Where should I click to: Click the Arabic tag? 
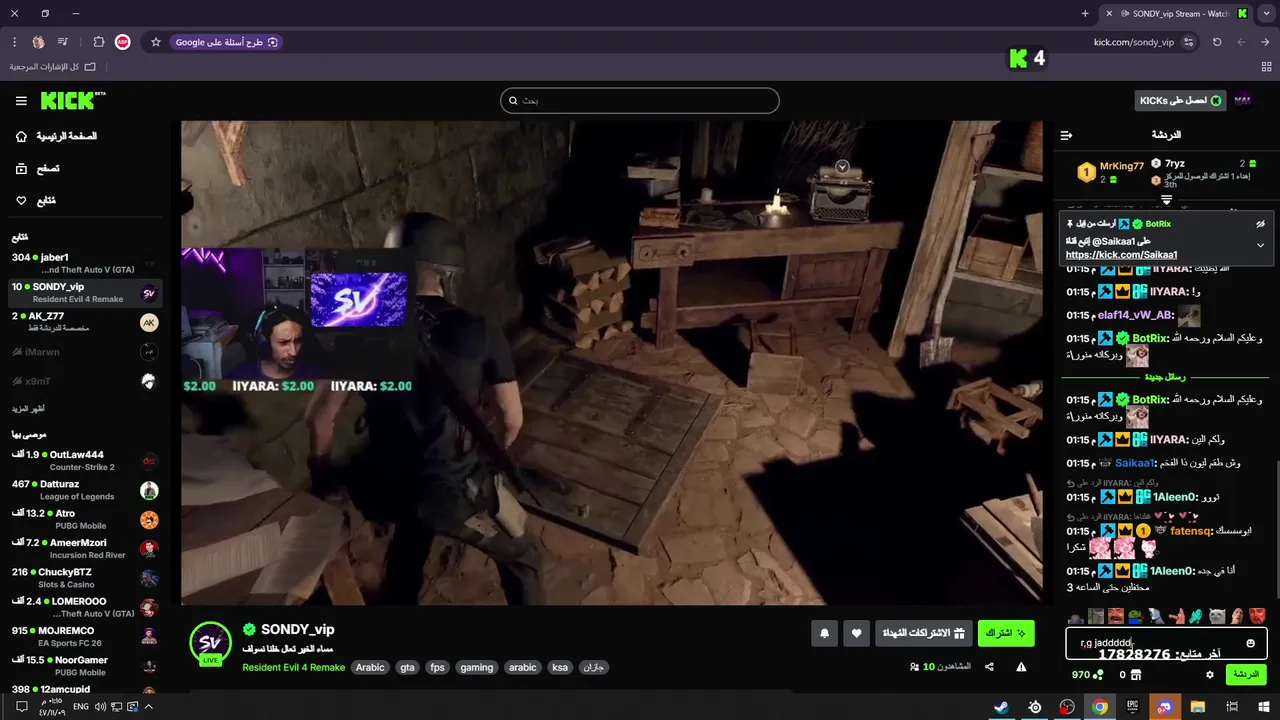[x=370, y=667]
